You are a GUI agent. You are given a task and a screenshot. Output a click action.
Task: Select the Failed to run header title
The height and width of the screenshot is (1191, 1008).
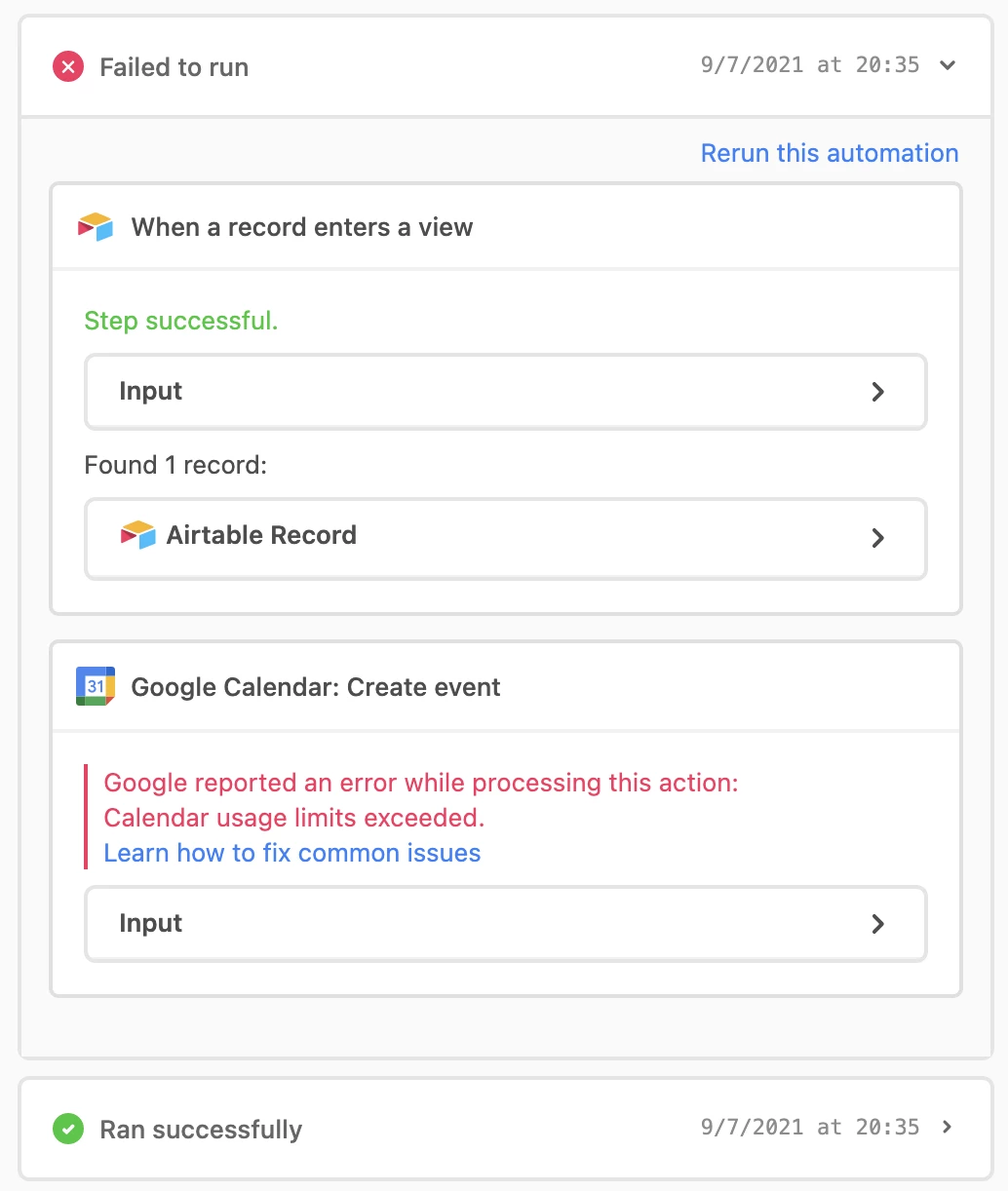click(x=174, y=67)
